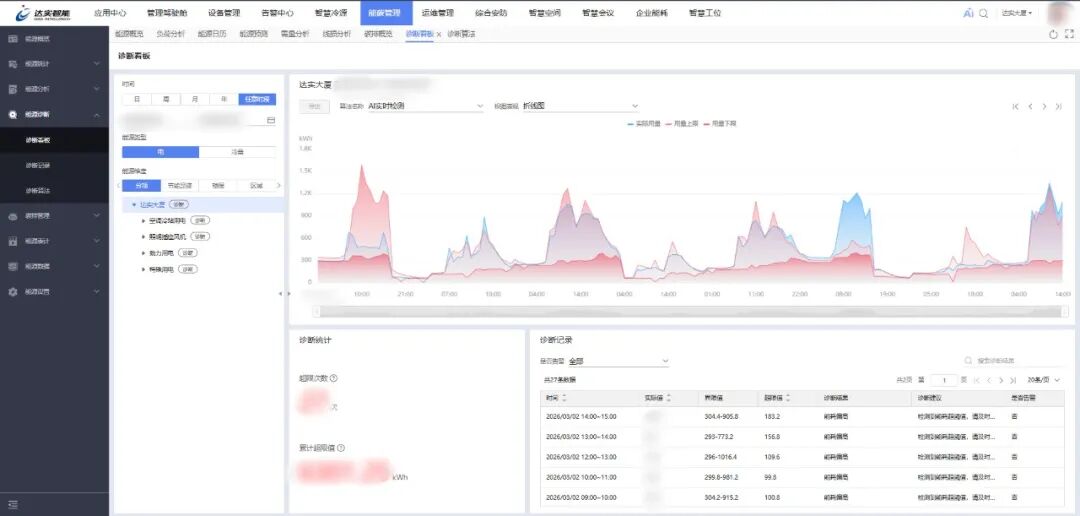Click help icon next to 累计超限值
This screenshot has width=1080, height=516.
[342, 448]
